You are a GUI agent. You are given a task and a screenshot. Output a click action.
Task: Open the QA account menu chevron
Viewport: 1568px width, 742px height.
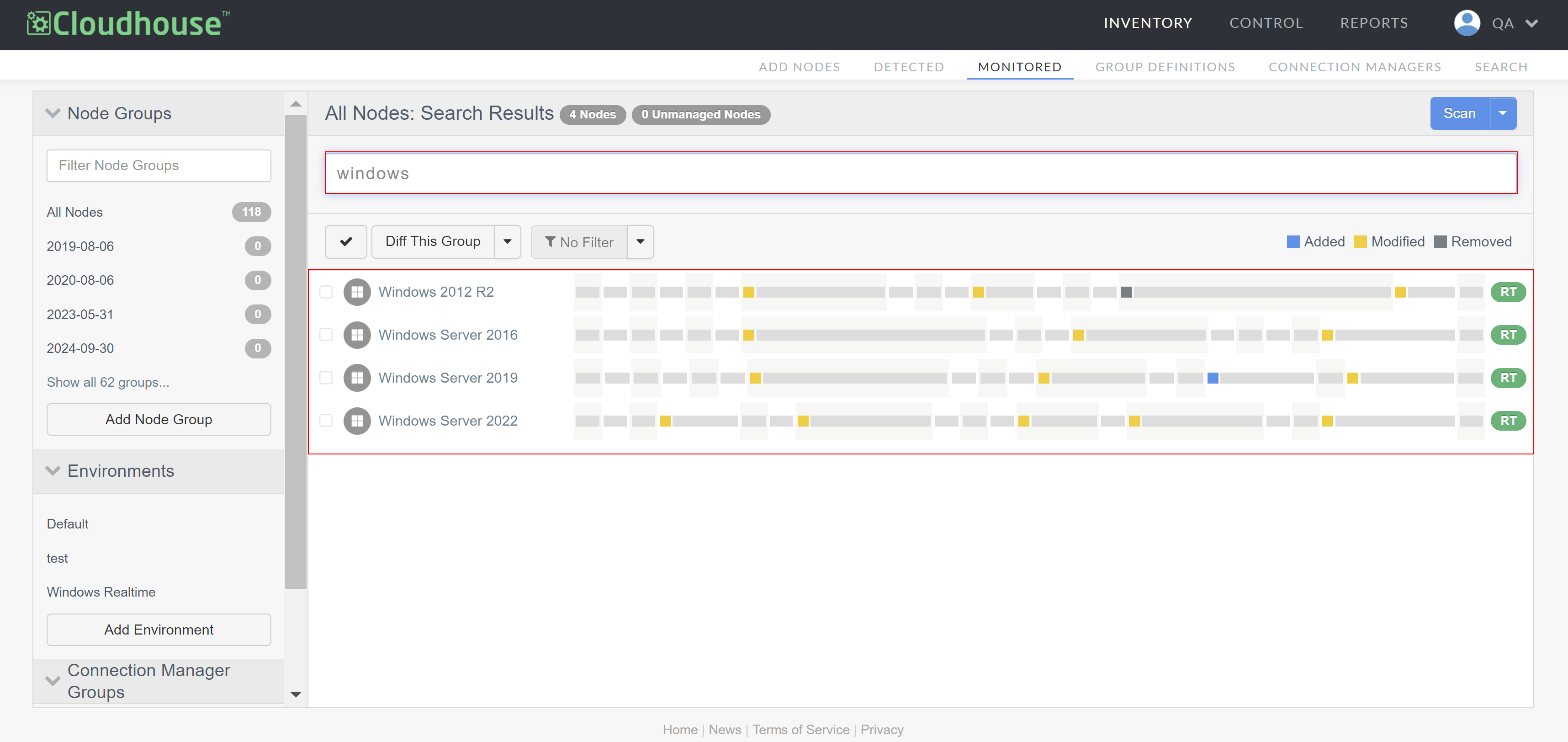[1531, 23]
